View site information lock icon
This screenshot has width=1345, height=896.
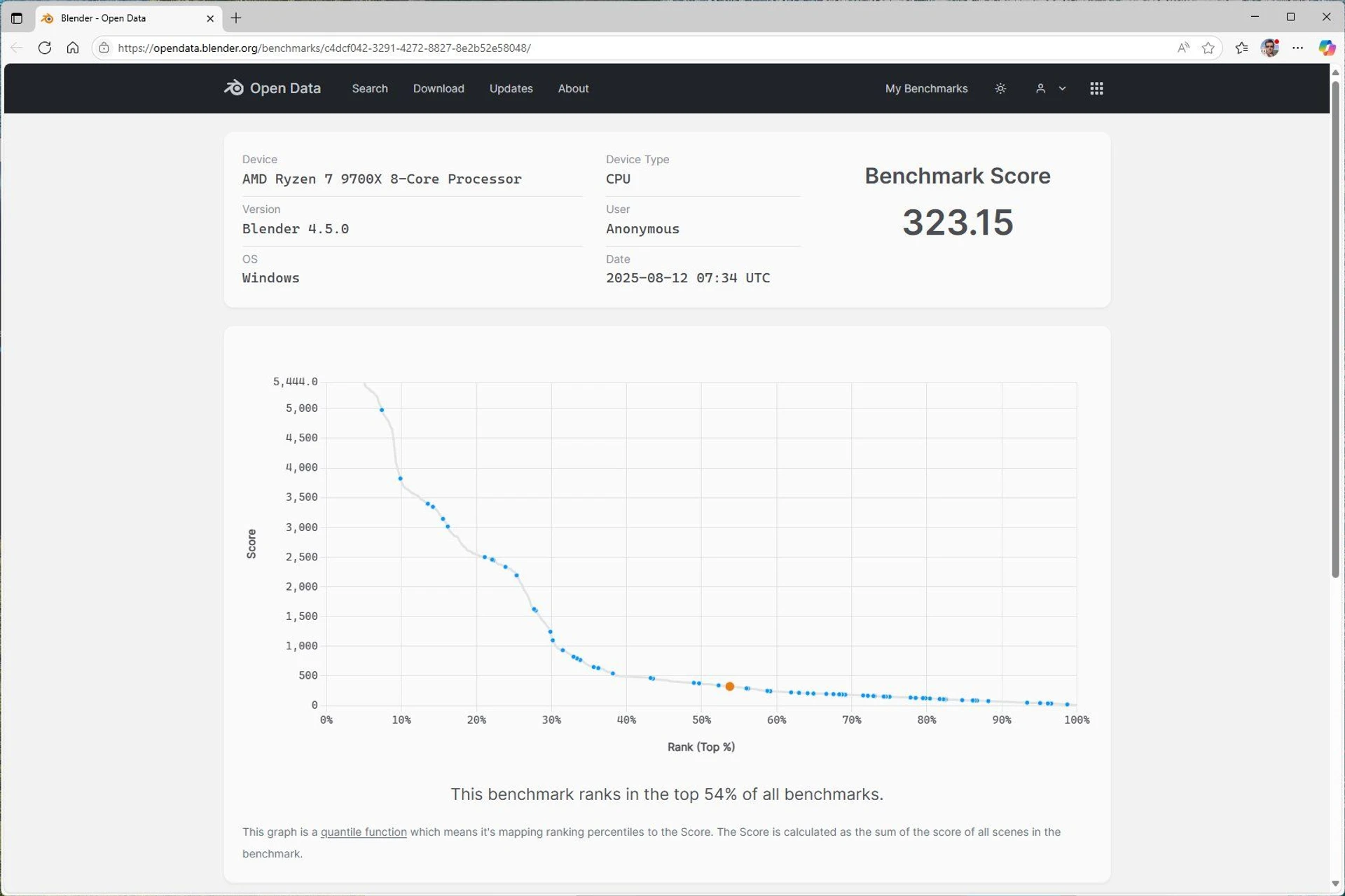(x=104, y=48)
